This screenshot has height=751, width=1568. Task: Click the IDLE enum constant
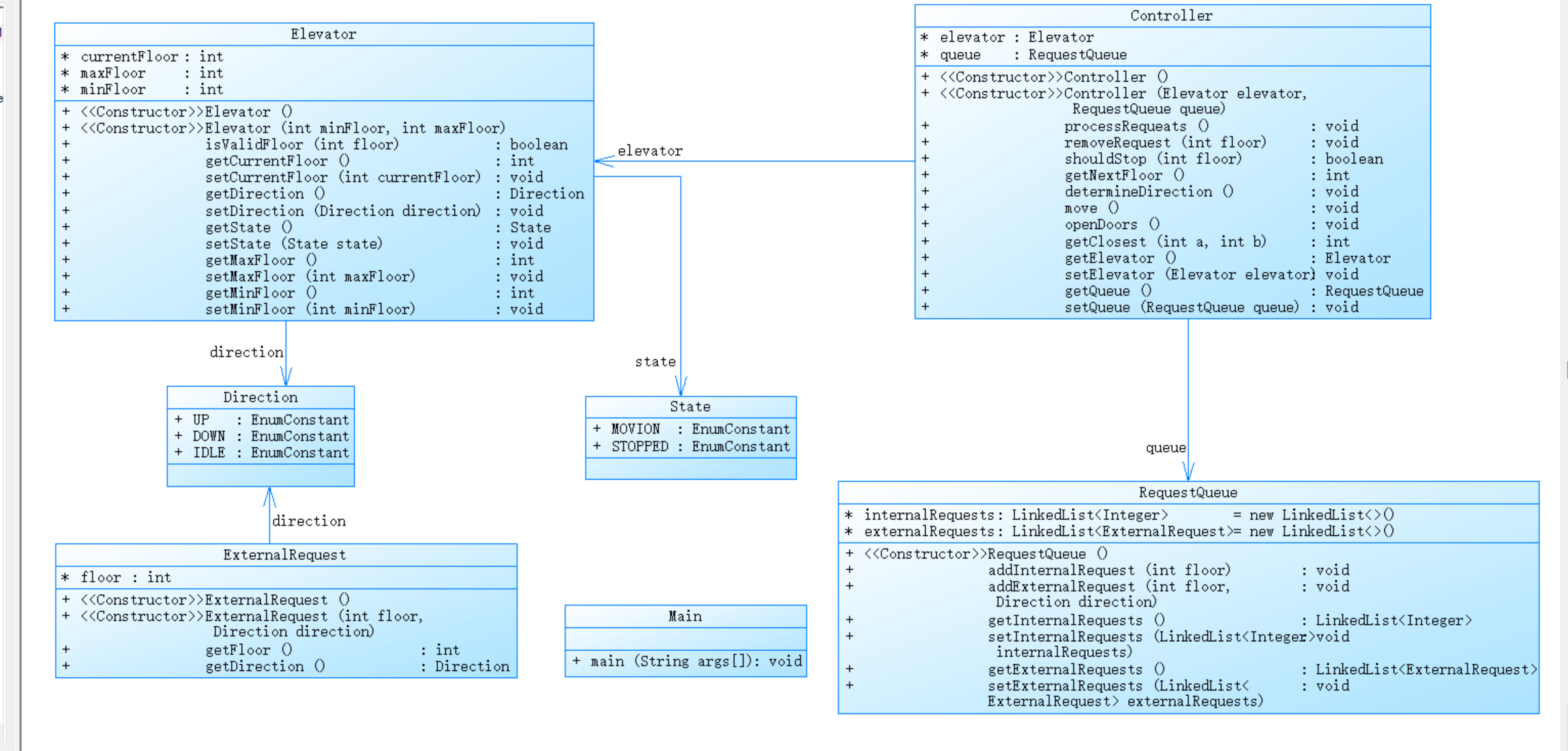tap(209, 453)
